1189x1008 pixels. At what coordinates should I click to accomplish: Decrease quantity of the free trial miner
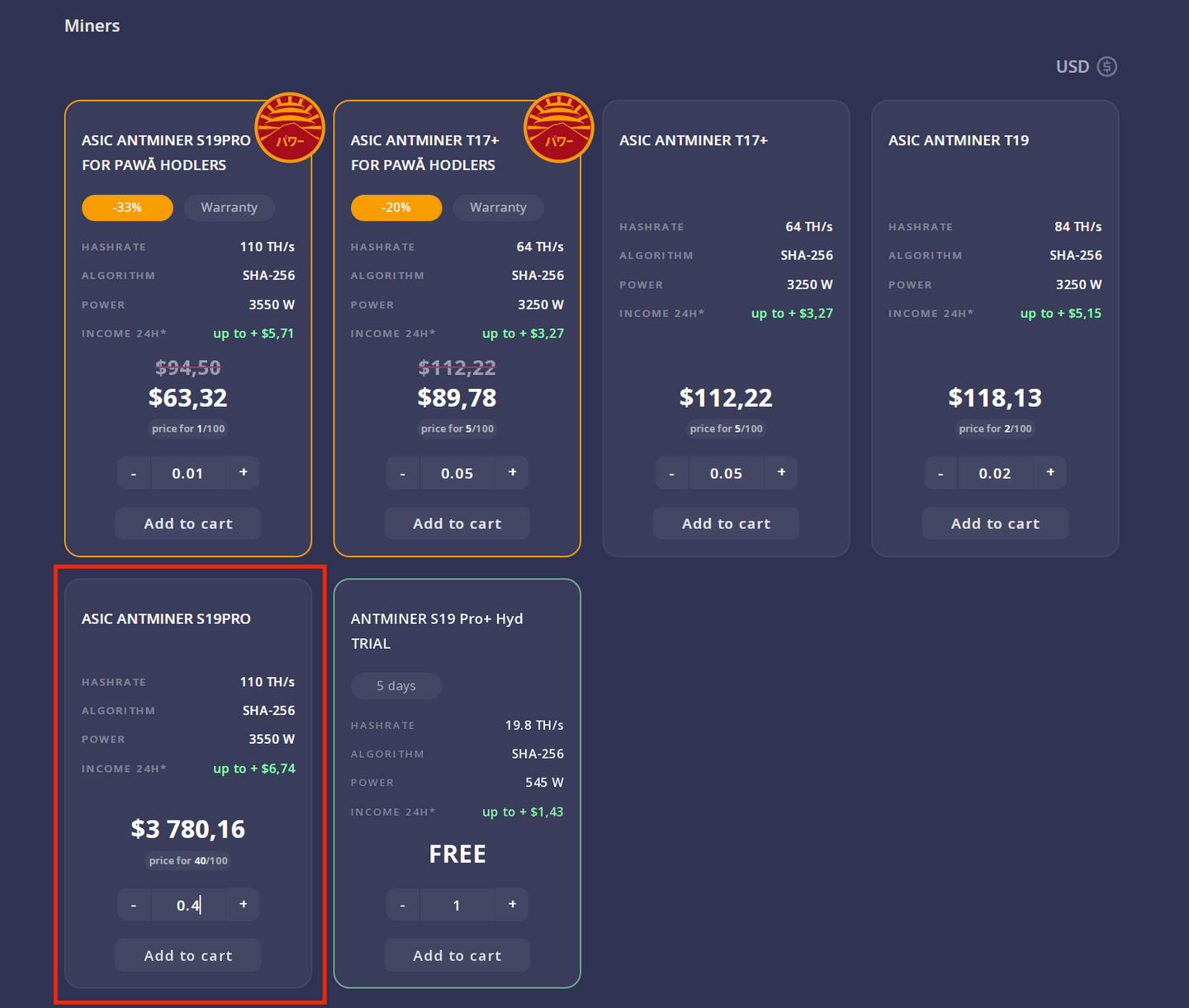point(403,904)
